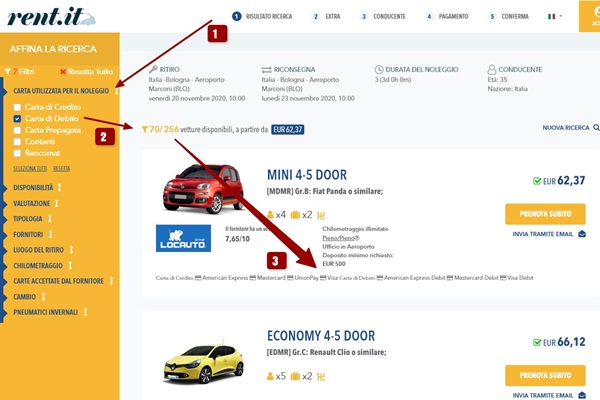Click the Ritiro key icon
The image size is (600, 400).
[x=153, y=69]
